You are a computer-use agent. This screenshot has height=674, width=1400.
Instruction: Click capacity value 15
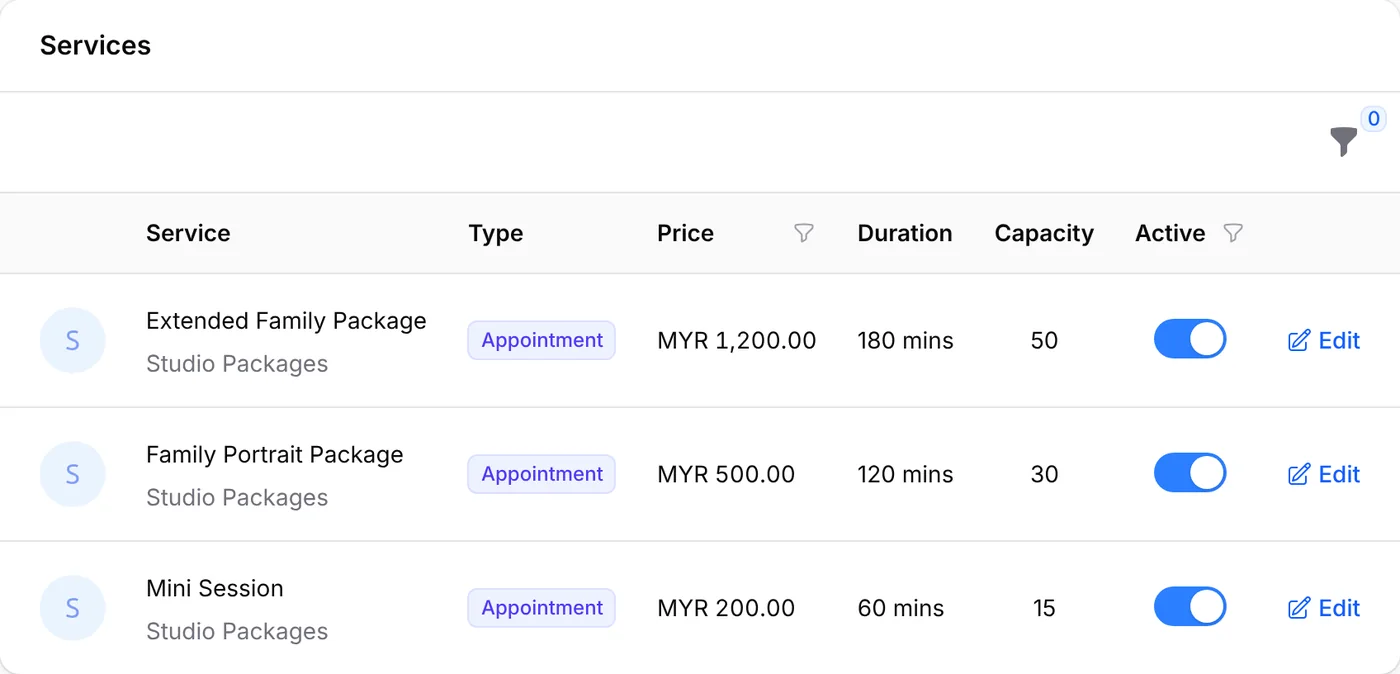(1044, 609)
